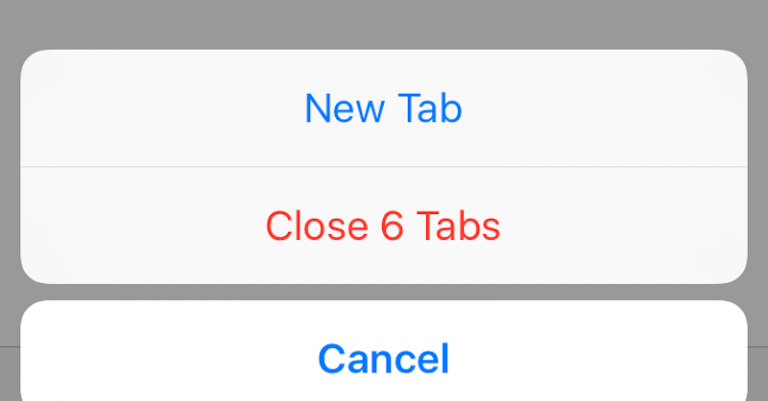Tap the New Tab option
768x401 pixels.
click(x=384, y=108)
